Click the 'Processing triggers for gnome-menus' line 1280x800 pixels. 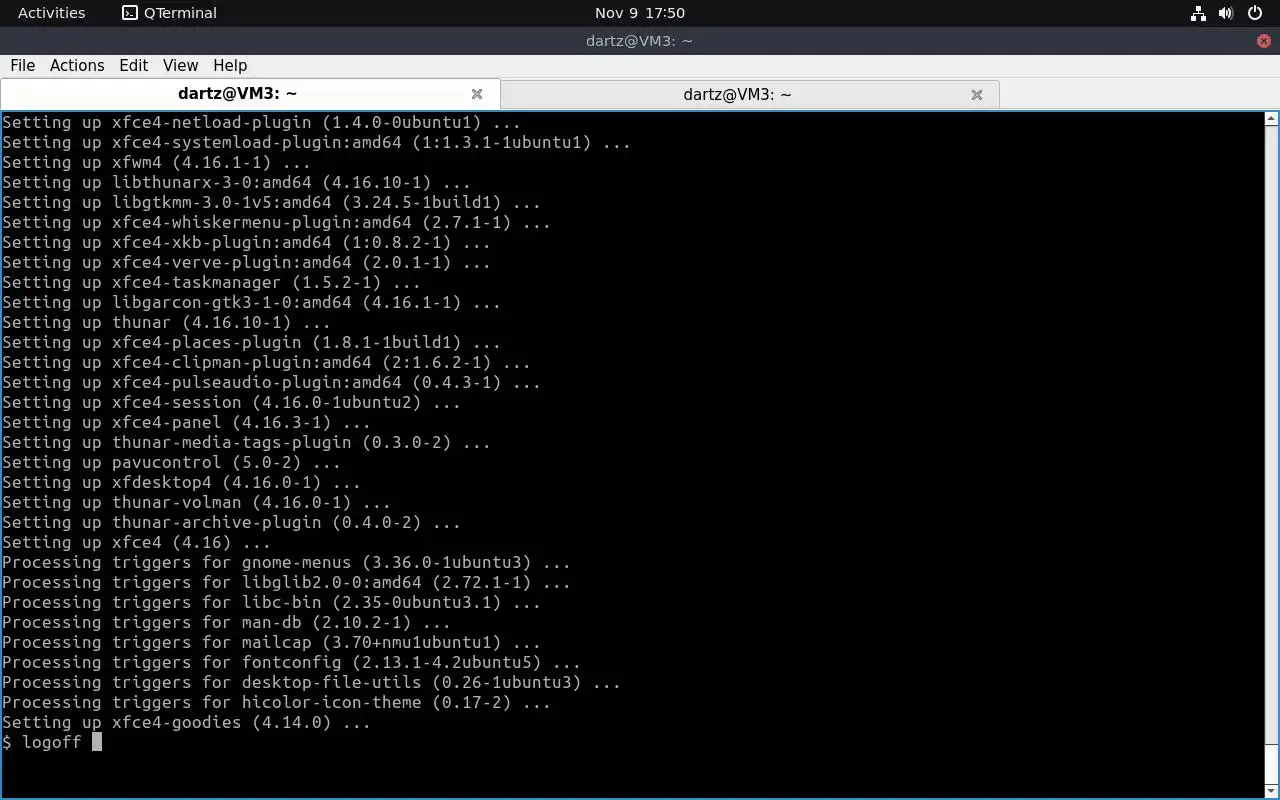click(x=286, y=562)
